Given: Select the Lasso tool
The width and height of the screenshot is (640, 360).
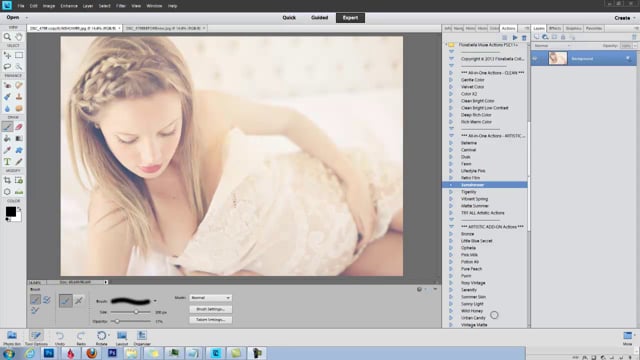Looking at the screenshot, I should point(7,66).
